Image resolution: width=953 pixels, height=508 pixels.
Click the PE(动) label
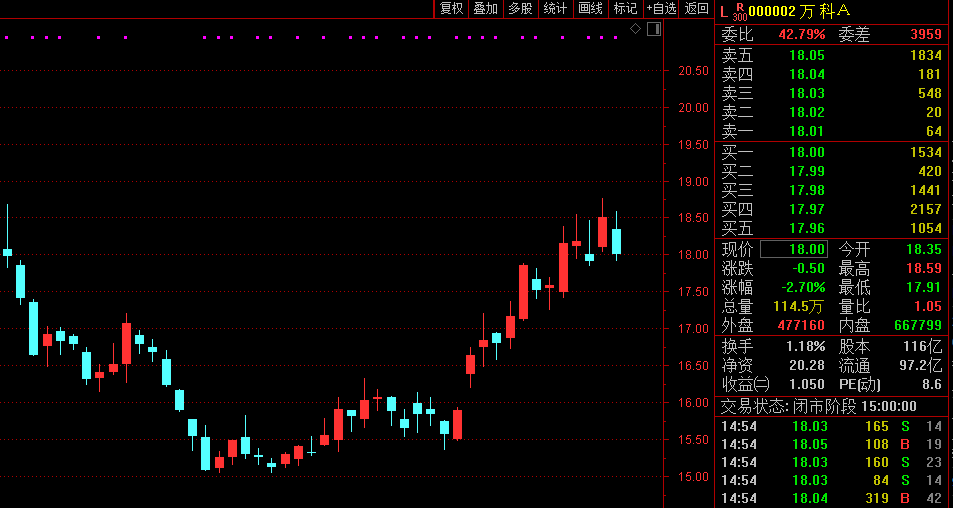tap(861, 384)
